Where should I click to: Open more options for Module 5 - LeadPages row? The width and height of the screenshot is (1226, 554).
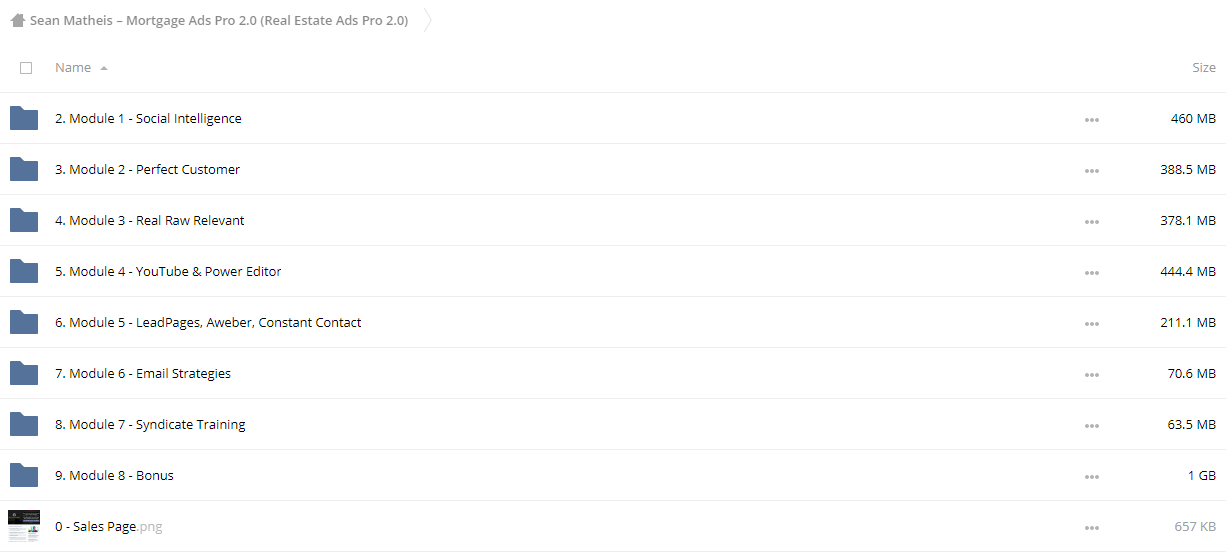point(1091,323)
